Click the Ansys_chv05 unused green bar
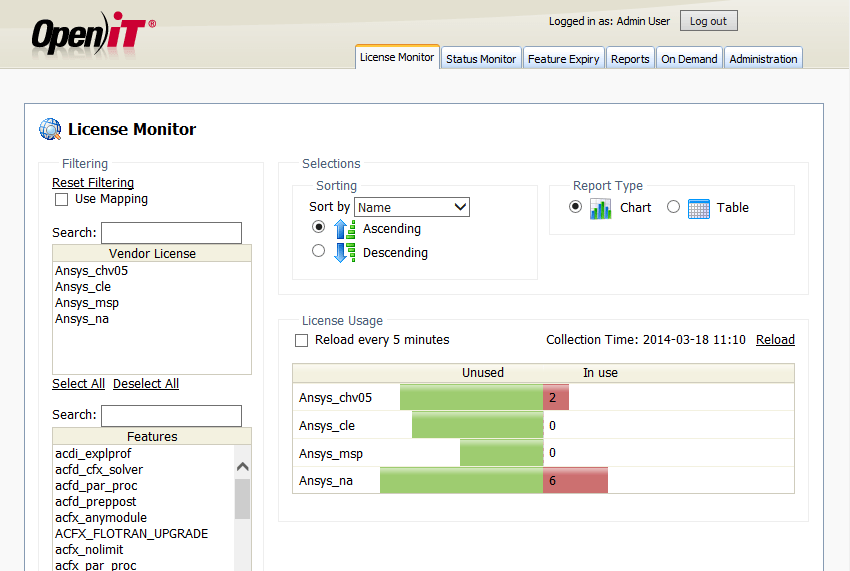The image size is (850, 571). (472, 397)
